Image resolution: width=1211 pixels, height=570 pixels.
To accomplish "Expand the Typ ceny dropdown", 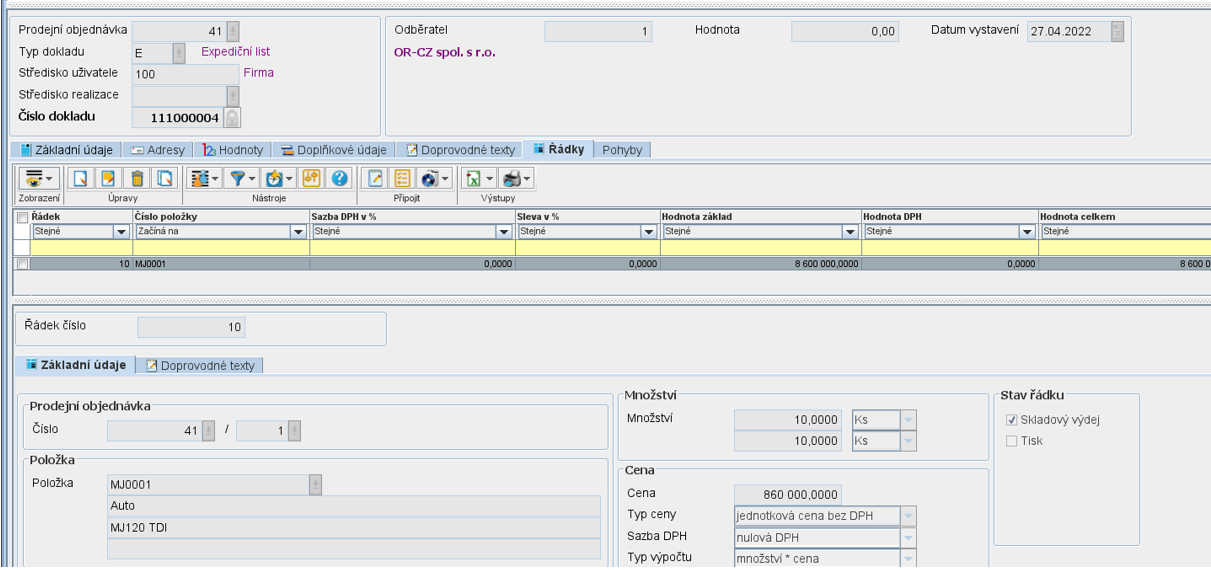I will click(x=908, y=516).
